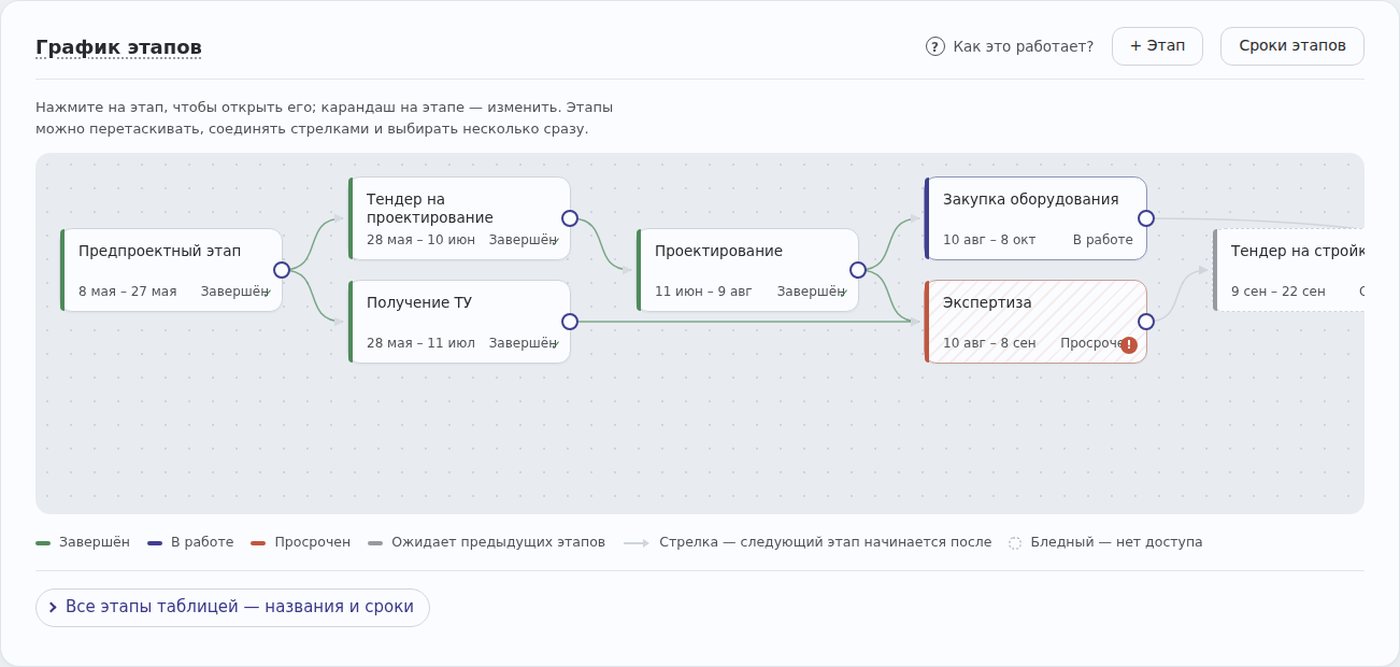Click the chevron beside Все этапы таблицей
This screenshot has height=667, width=1400.
[53, 608]
